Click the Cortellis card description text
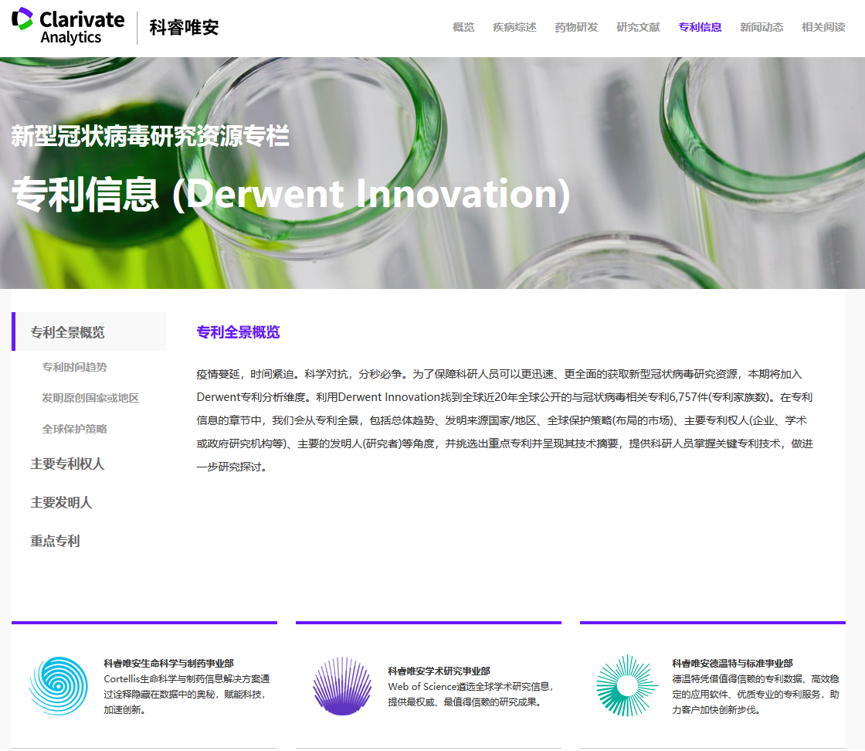Image resolution: width=865 pixels, height=751 pixels. (x=187, y=694)
